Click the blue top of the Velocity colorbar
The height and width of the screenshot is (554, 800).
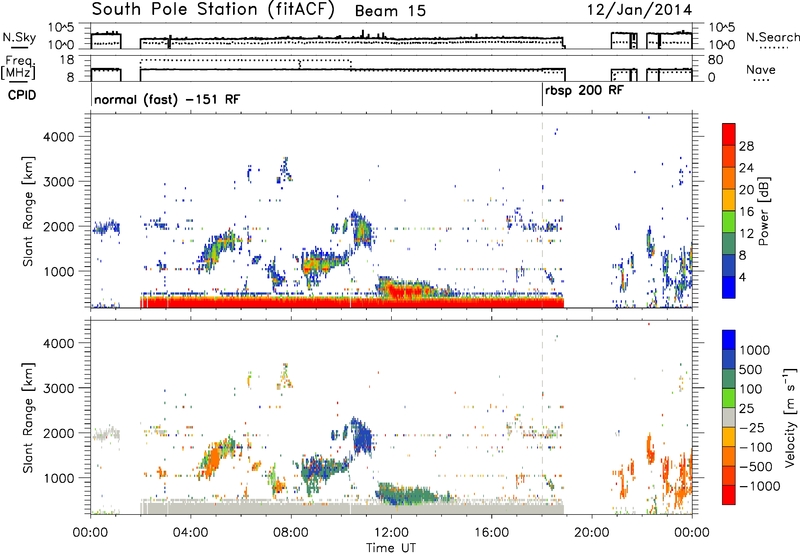(x=729, y=340)
